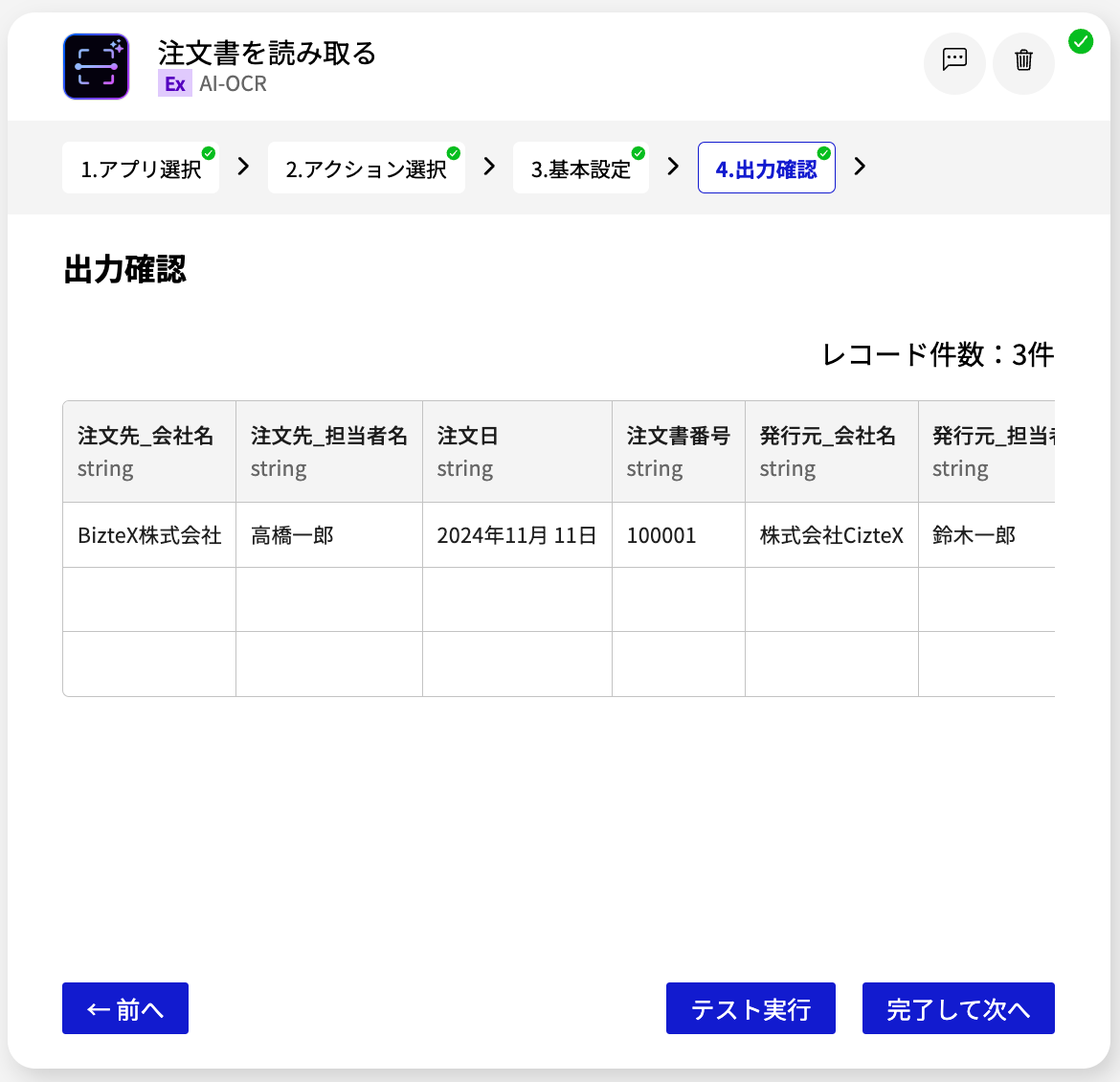Click chevron after 4.出力確認
The height and width of the screenshot is (1082, 1120).
point(860,167)
